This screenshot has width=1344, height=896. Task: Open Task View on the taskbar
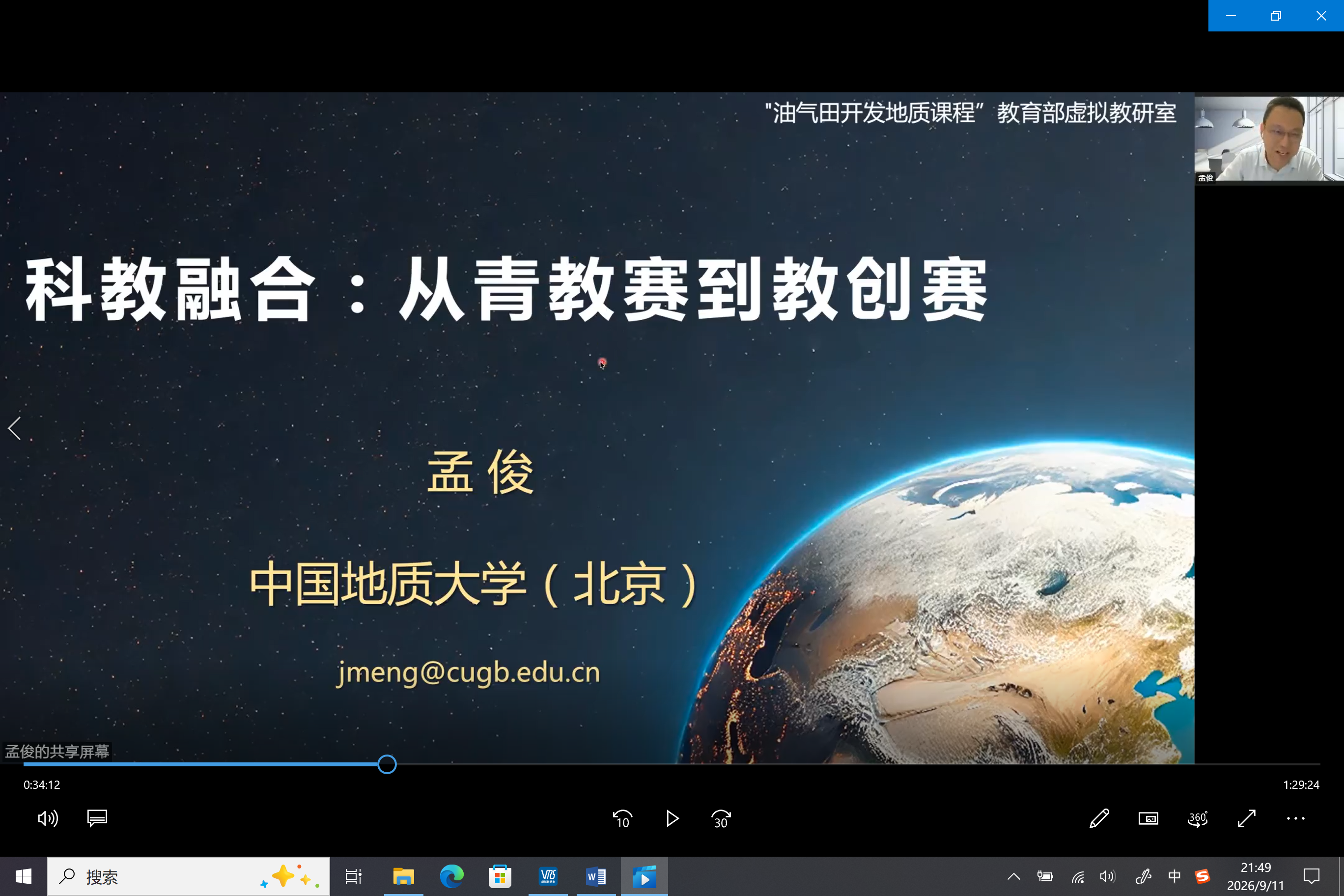coord(353,876)
